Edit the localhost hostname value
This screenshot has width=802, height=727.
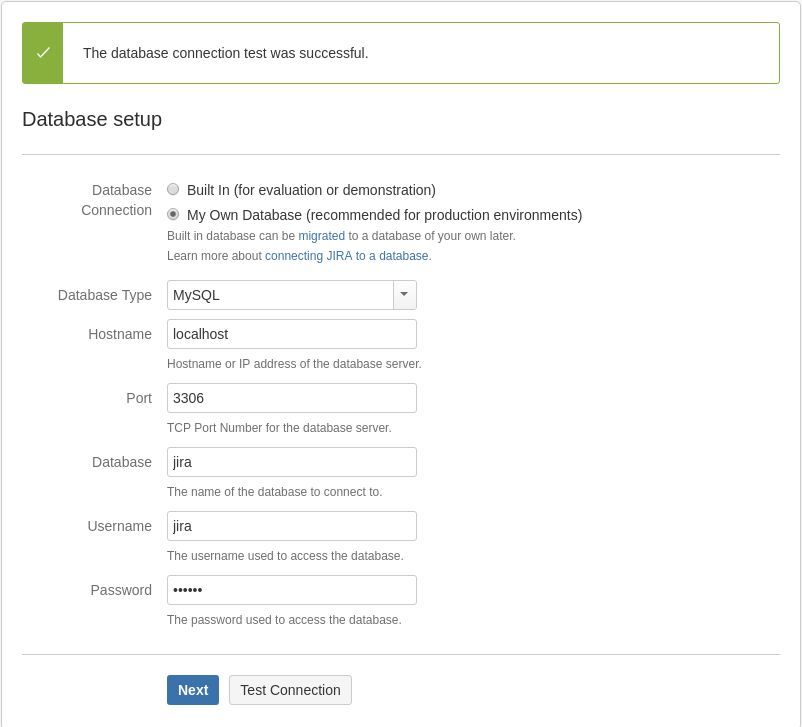click(291, 334)
